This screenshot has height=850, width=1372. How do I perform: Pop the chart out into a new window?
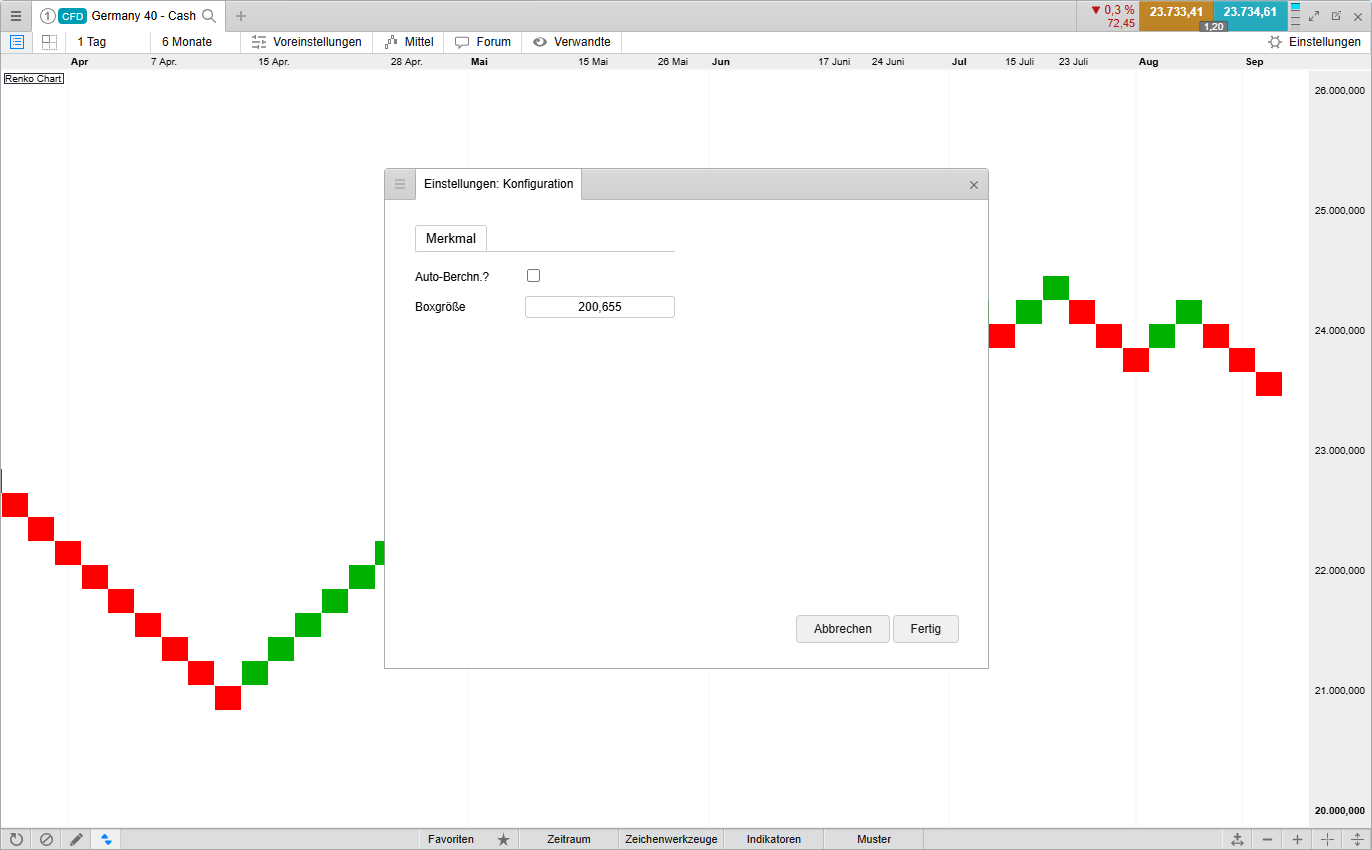pyautogui.click(x=1336, y=16)
